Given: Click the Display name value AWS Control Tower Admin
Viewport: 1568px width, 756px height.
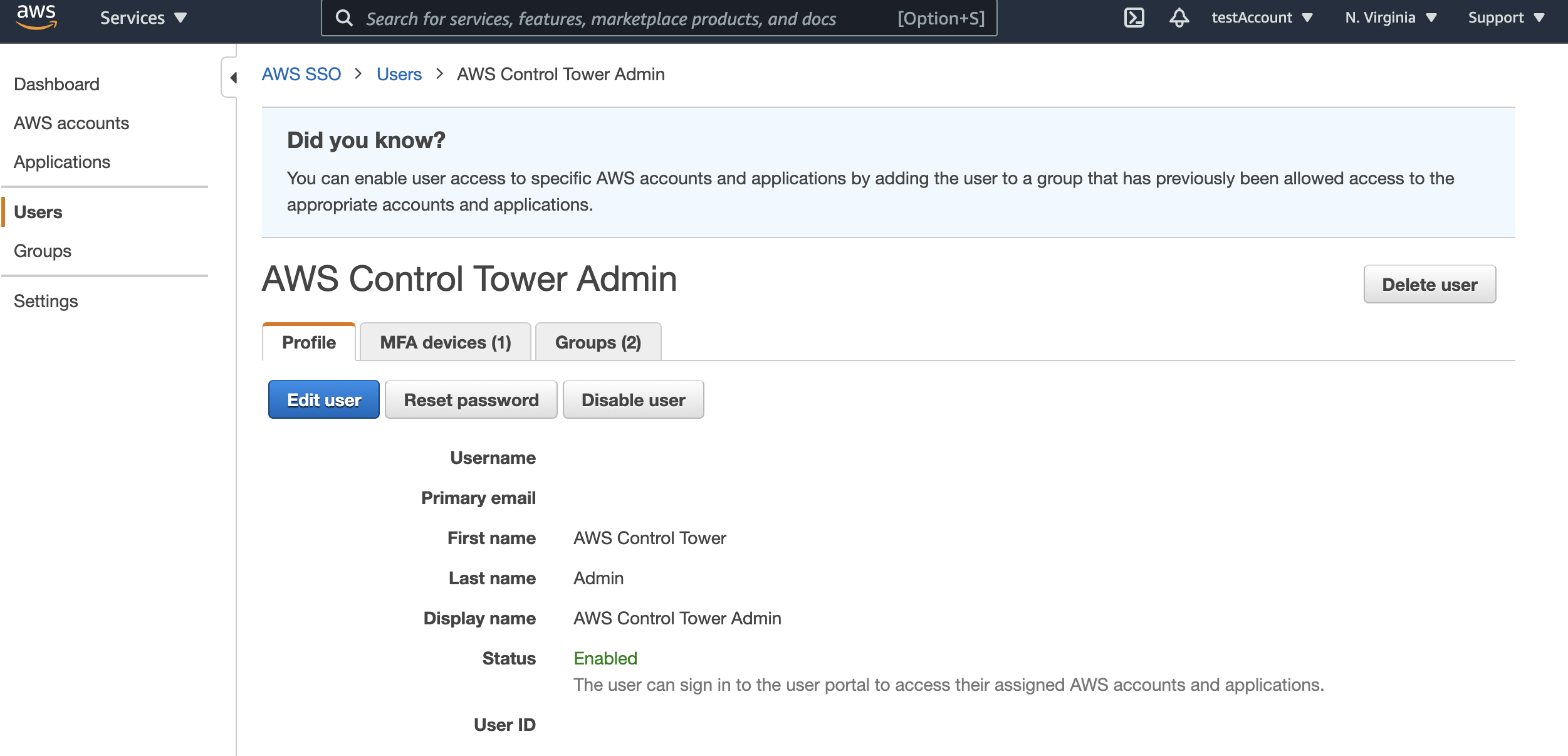Looking at the screenshot, I should pyautogui.click(x=677, y=618).
